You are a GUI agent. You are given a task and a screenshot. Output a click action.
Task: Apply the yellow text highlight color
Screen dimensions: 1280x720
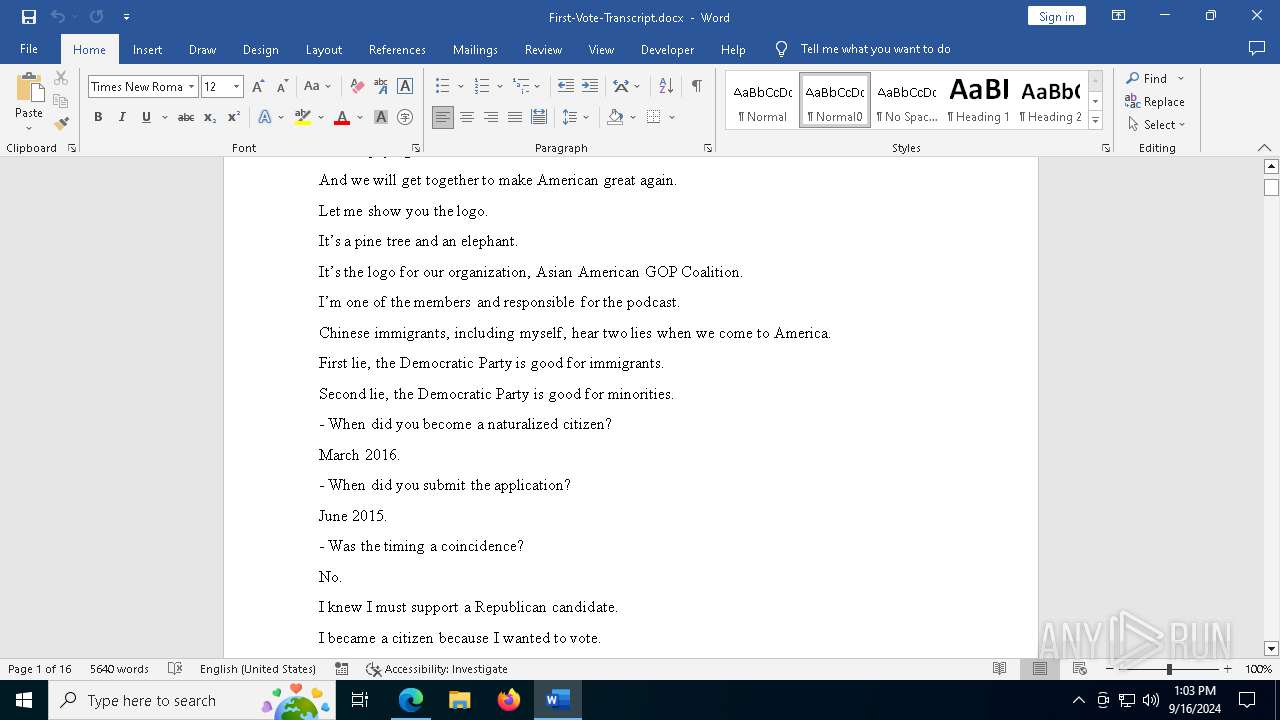click(303, 117)
